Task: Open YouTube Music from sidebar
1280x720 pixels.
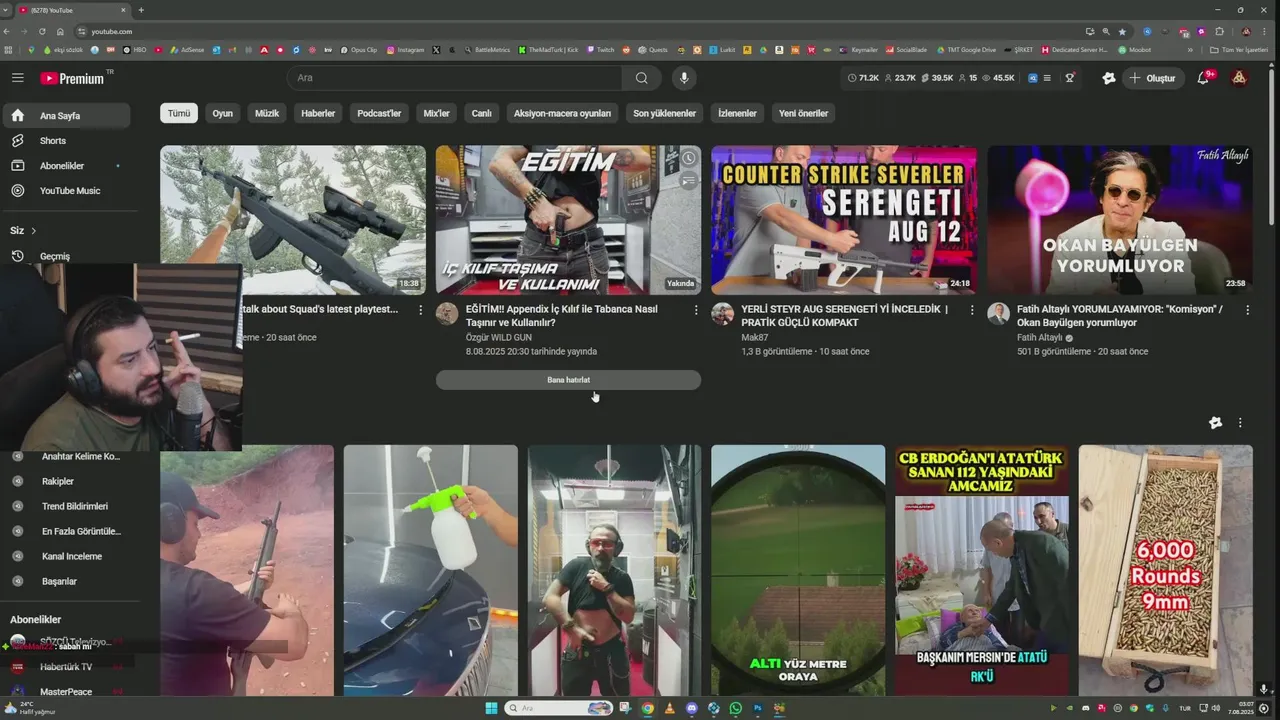Action: [66, 191]
